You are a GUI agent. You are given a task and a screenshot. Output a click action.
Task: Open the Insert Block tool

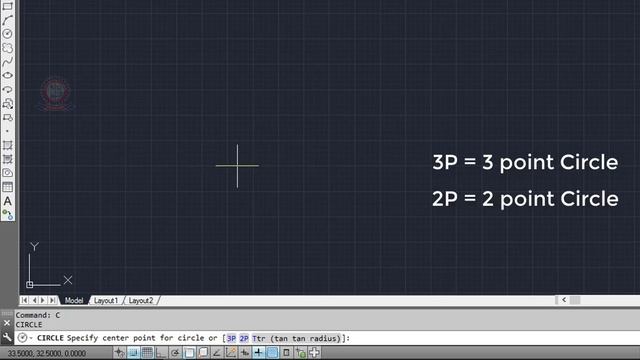7,104
